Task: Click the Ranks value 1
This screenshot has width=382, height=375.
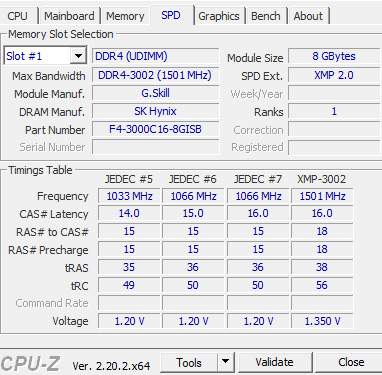Action: click(x=334, y=111)
